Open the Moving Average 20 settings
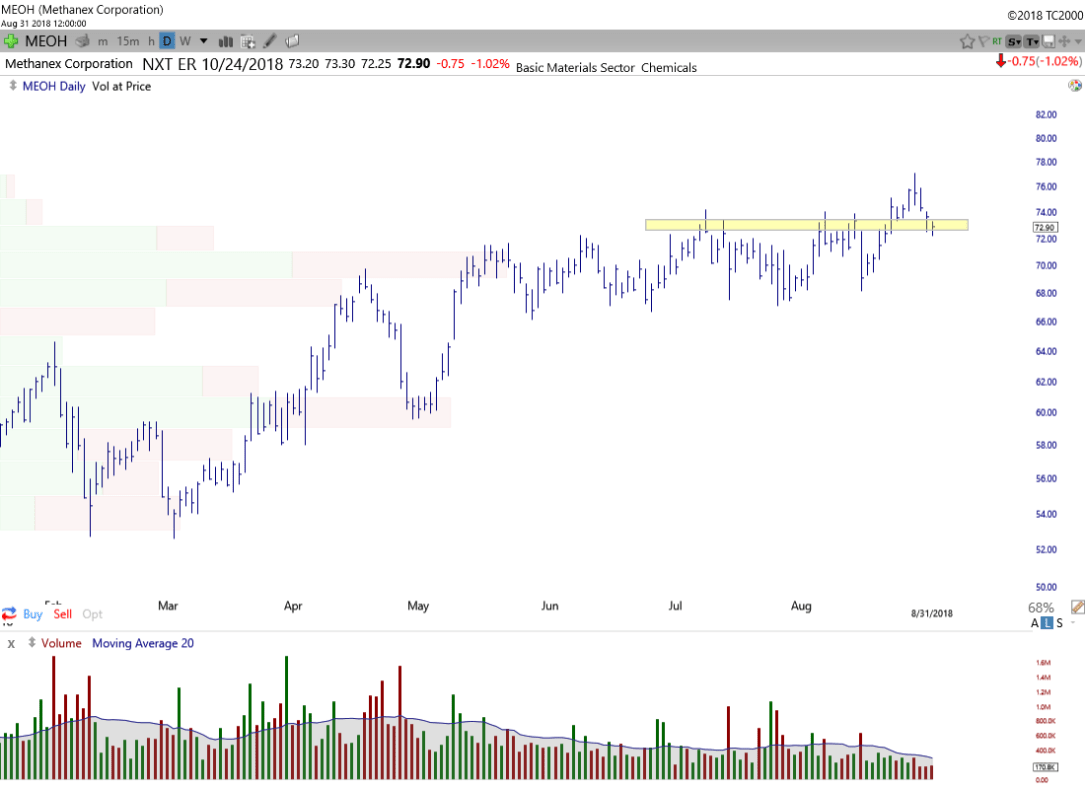Screen dimensions: 1085x789 tap(143, 643)
